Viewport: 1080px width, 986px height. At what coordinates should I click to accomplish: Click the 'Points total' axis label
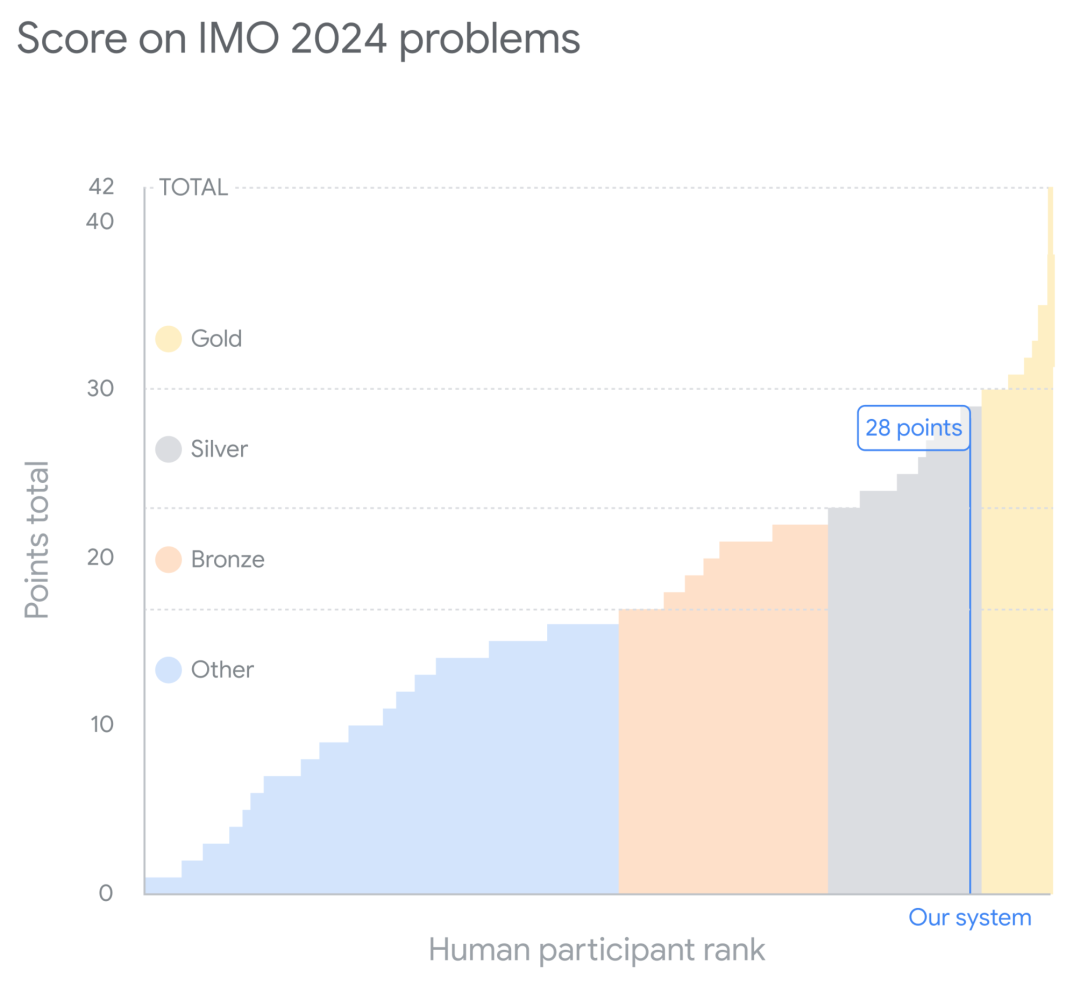(37, 541)
